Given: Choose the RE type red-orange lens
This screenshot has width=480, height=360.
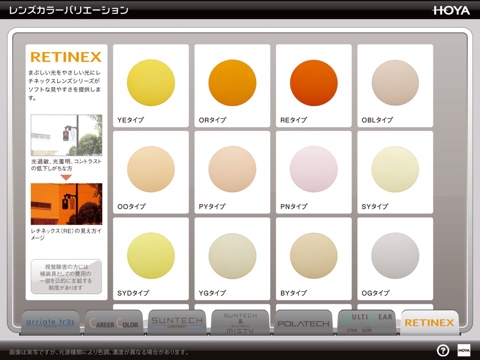Looking at the screenshot, I should point(314,85).
